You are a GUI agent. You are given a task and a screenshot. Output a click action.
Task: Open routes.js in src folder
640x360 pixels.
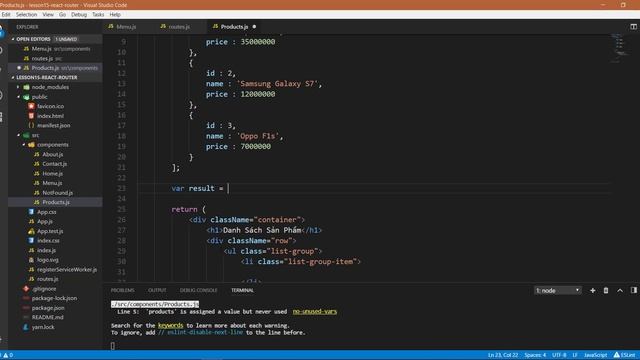click(x=47, y=279)
